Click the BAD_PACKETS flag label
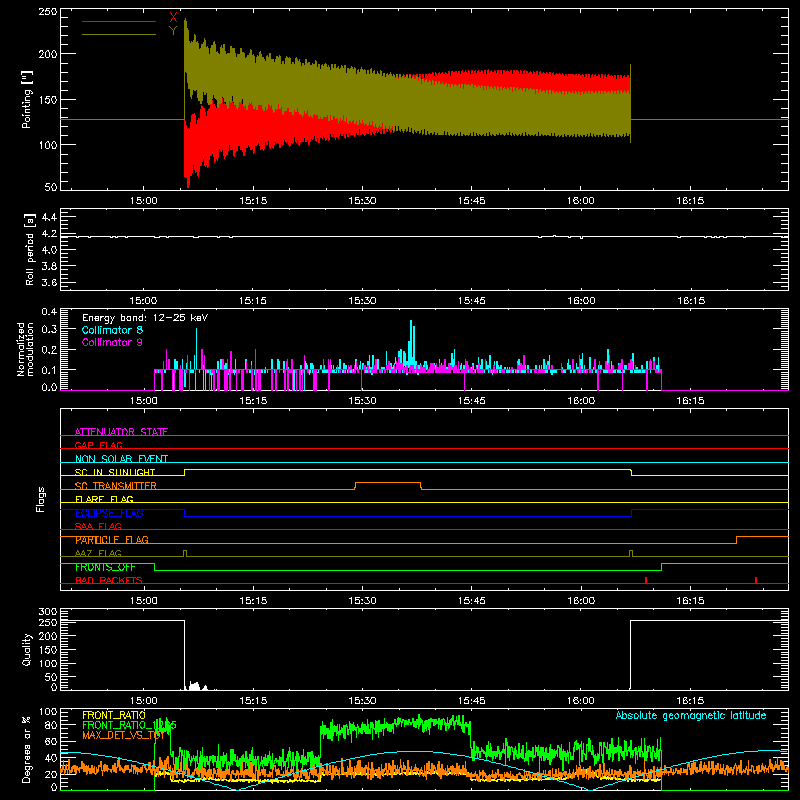 (x=109, y=580)
